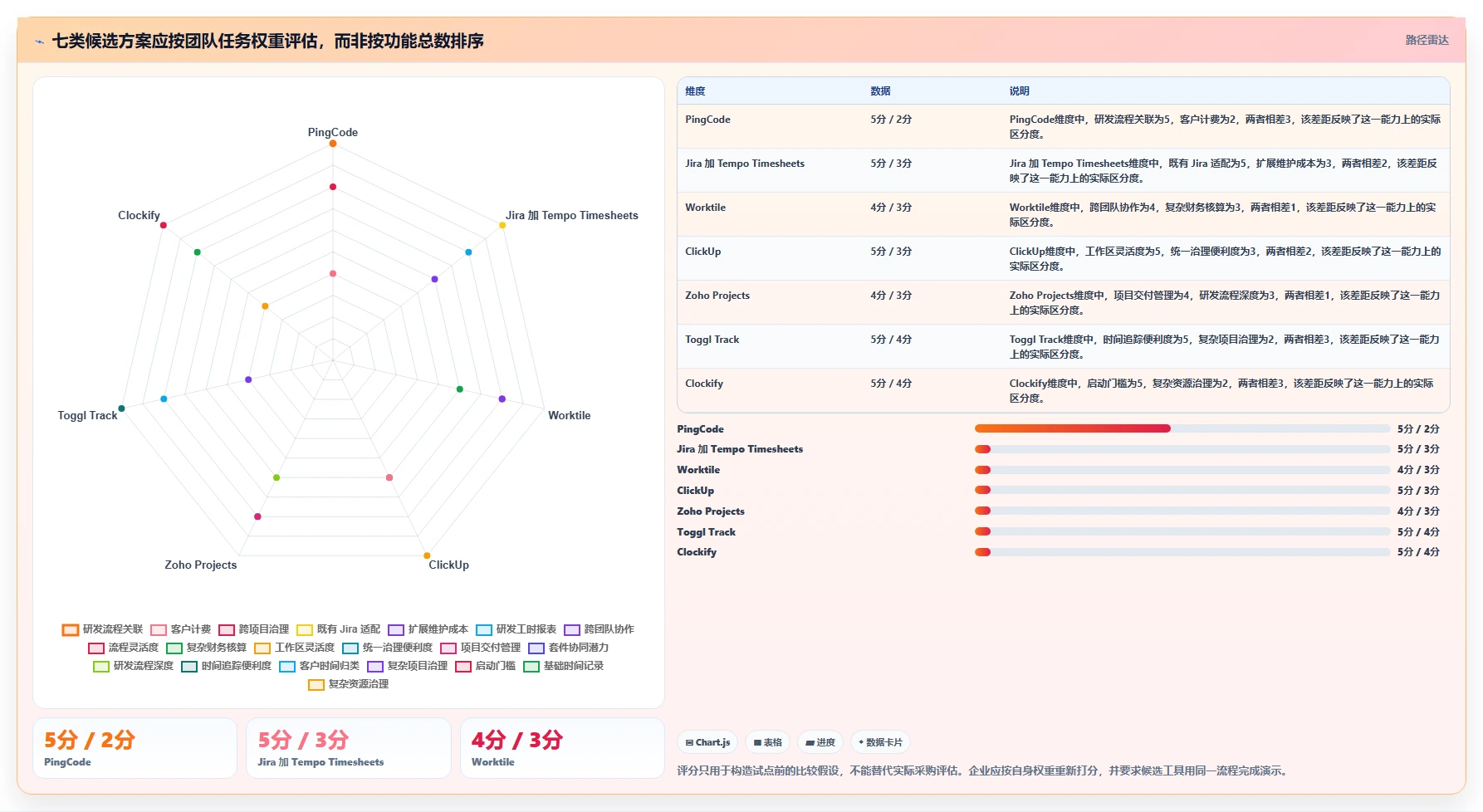Click the PingCode progress bar

(x=1182, y=428)
